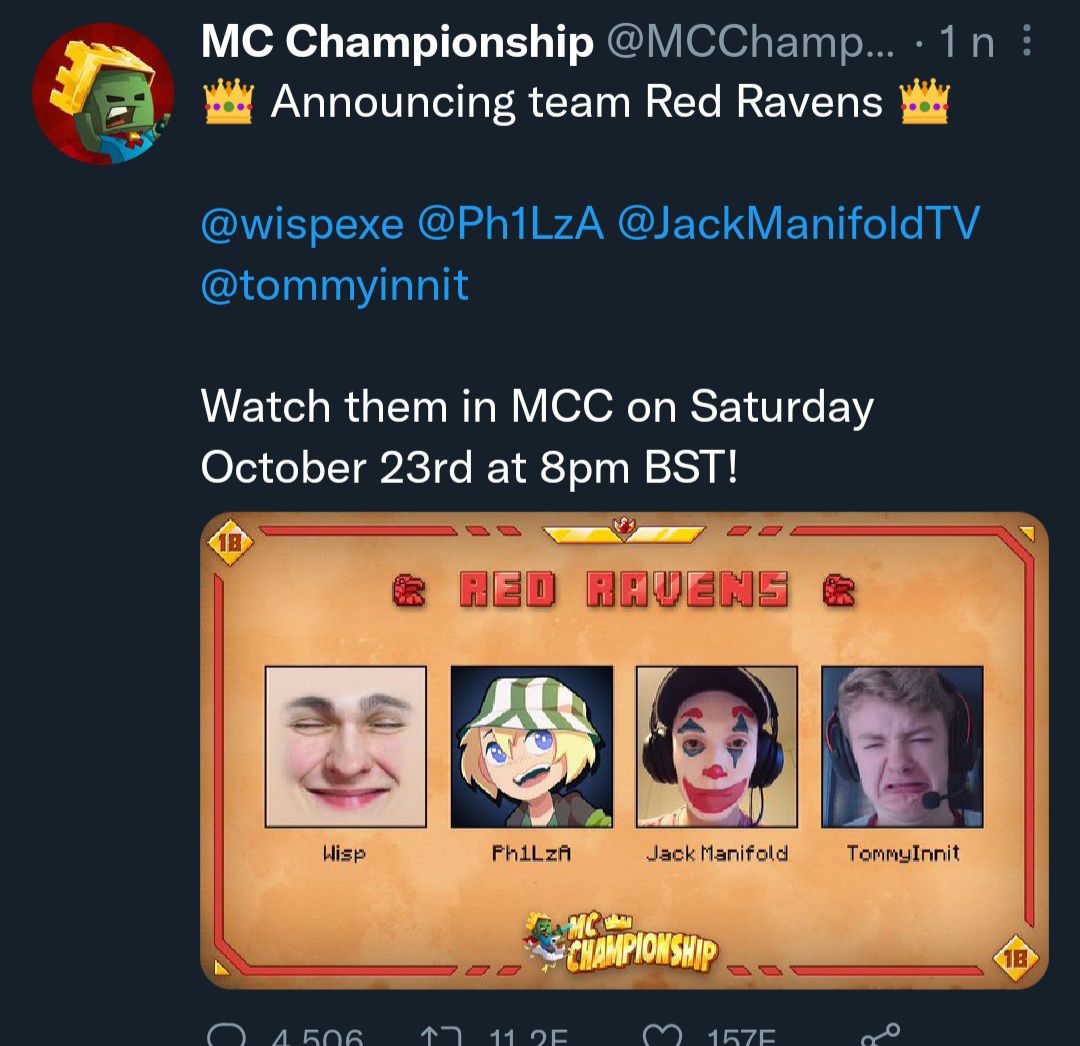Image resolution: width=1080 pixels, height=1046 pixels.
Task: Tap the reply speech bubble icon
Action: (x=226, y=1035)
